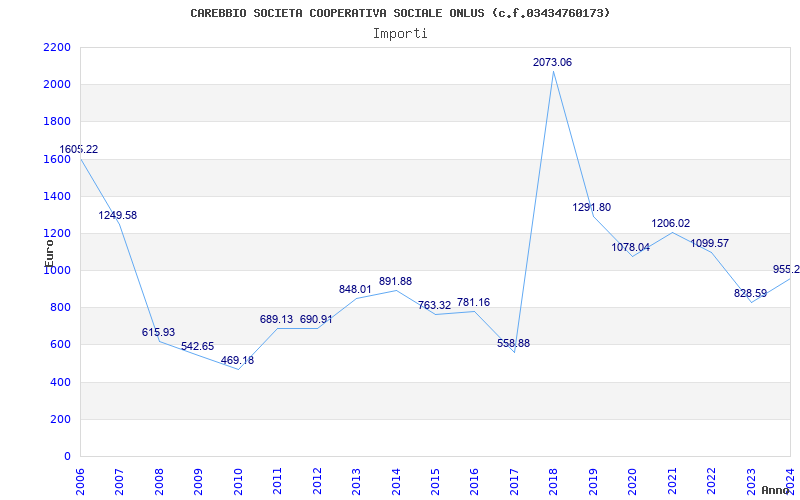Click the y-axis tick label 1800

57,122
